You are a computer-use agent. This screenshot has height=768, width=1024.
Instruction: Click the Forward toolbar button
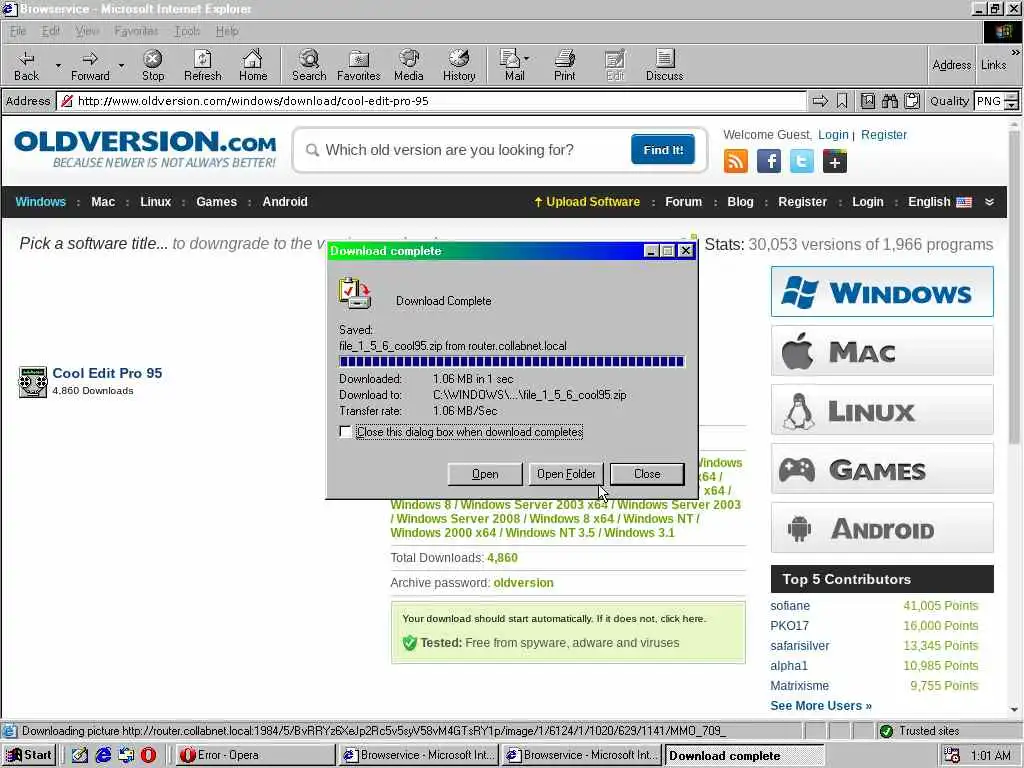point(90,66)
